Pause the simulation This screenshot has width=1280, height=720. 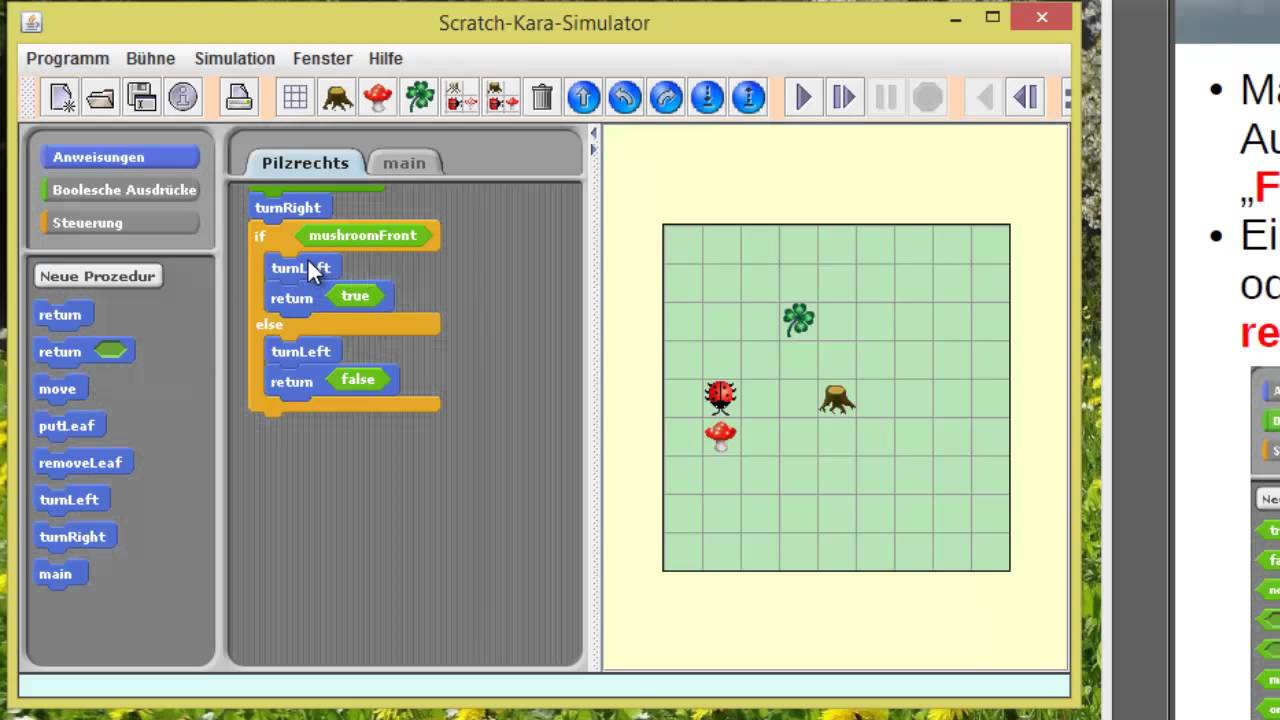(x=886, y=97)
